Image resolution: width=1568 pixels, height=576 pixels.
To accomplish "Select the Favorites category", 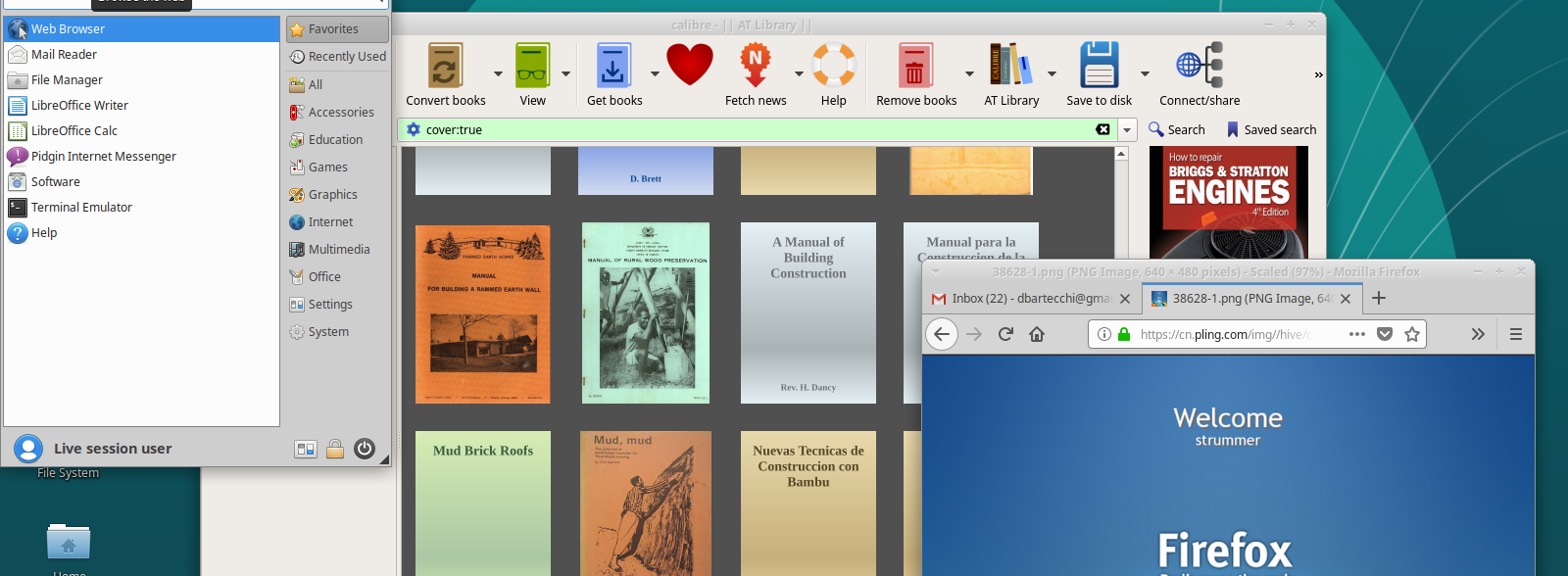I will (337, 29).
